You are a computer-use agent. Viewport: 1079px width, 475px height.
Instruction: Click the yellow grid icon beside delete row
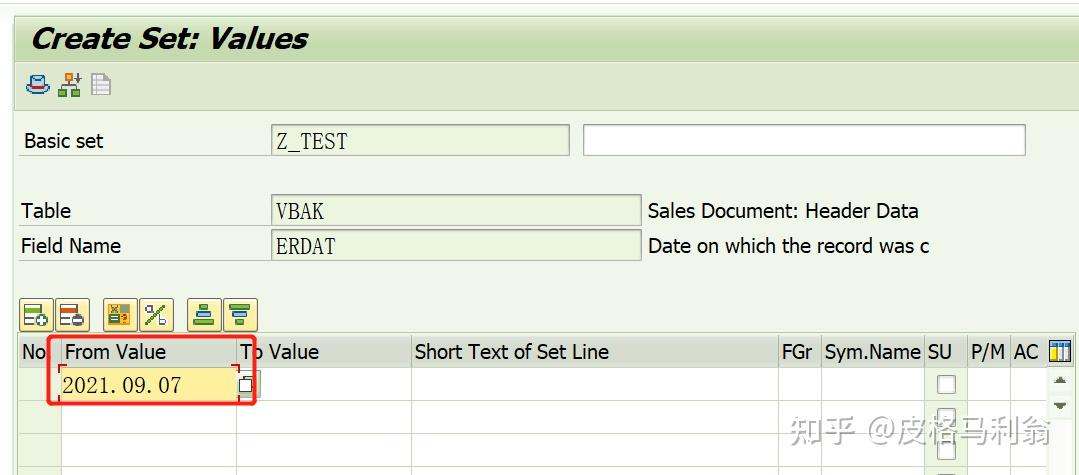120,315
